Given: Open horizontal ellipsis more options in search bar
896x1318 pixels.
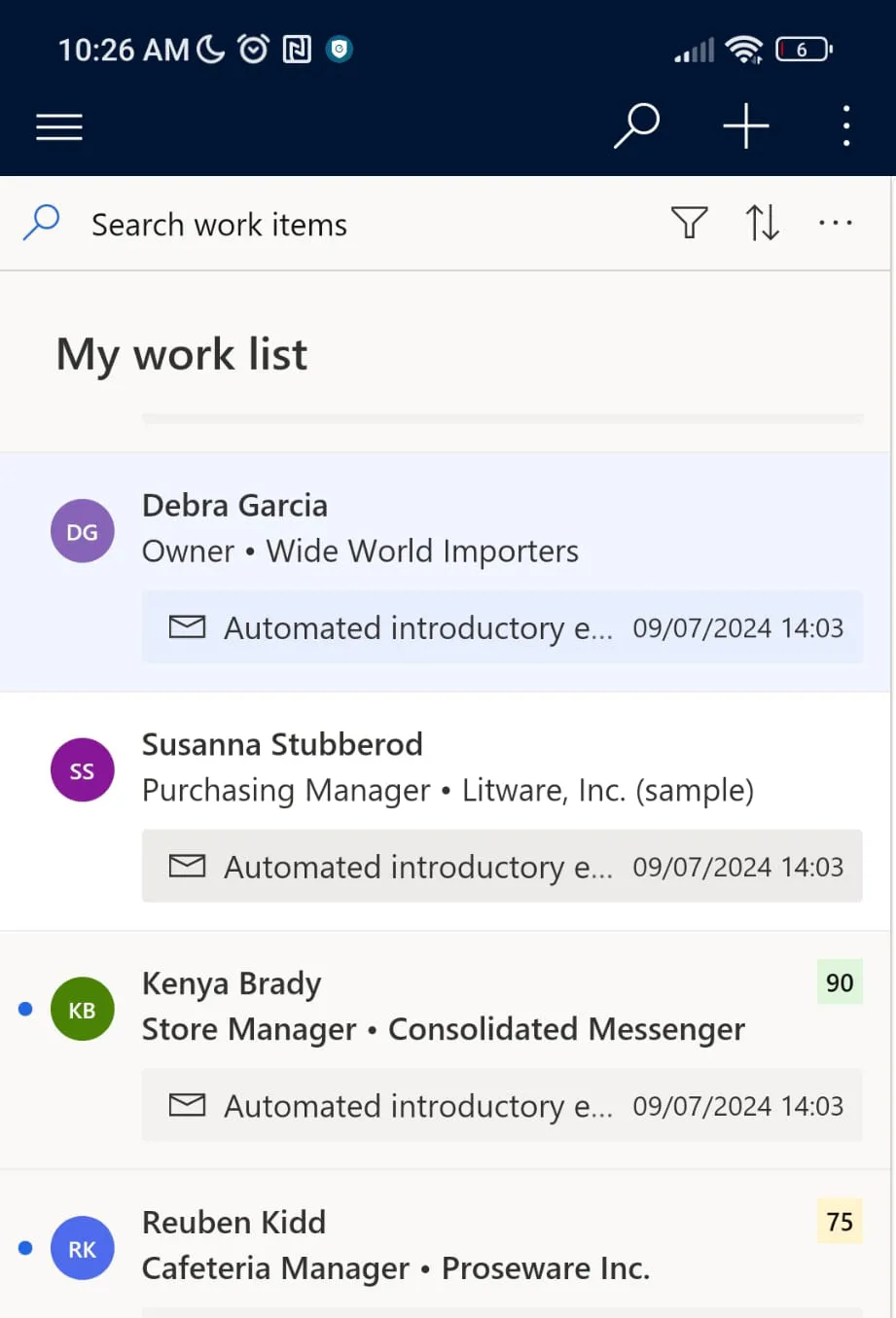Looking at the screenshot, I should (x=836, y=223).
